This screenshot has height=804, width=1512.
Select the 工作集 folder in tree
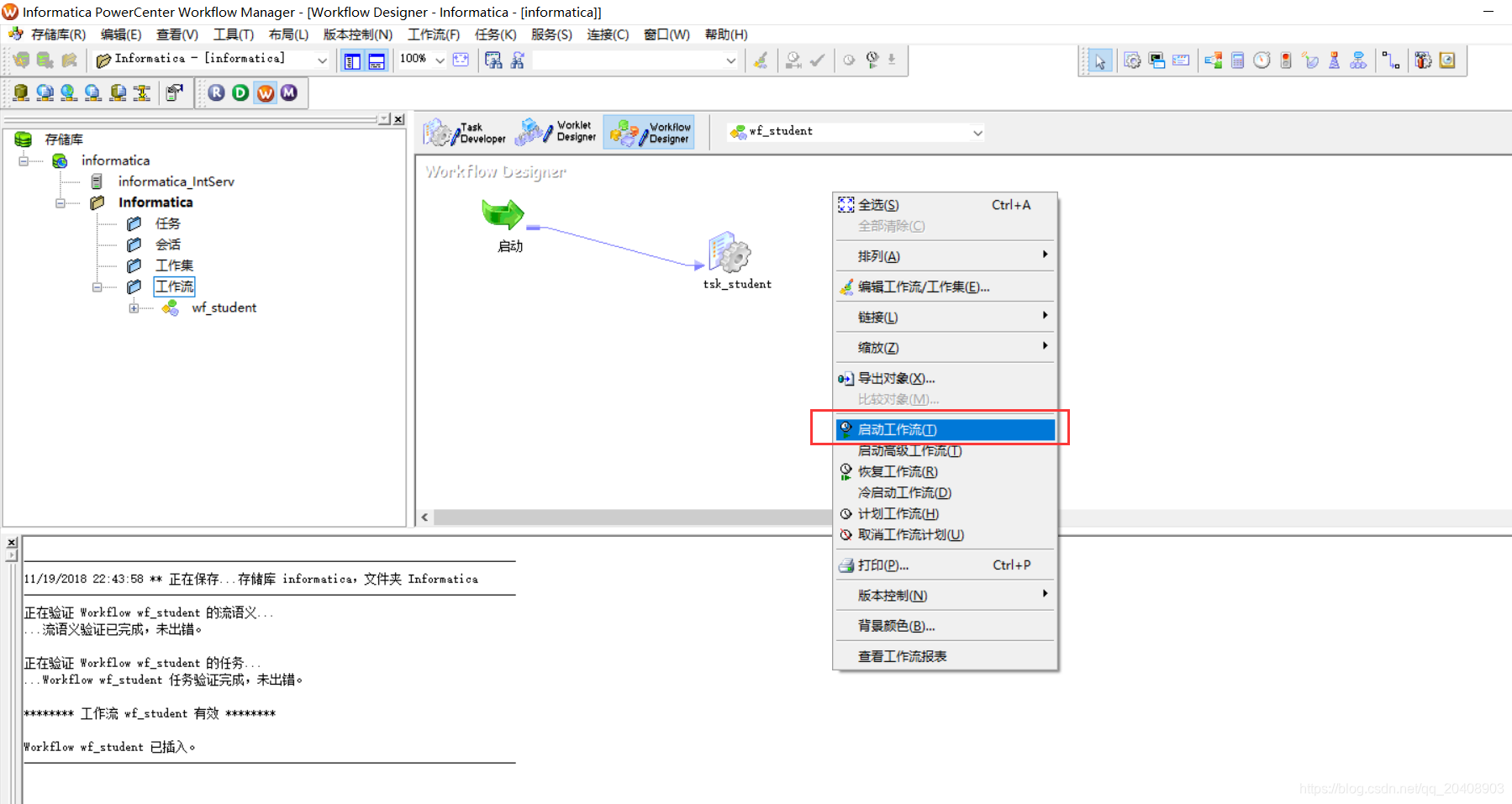tap(174, 265)
